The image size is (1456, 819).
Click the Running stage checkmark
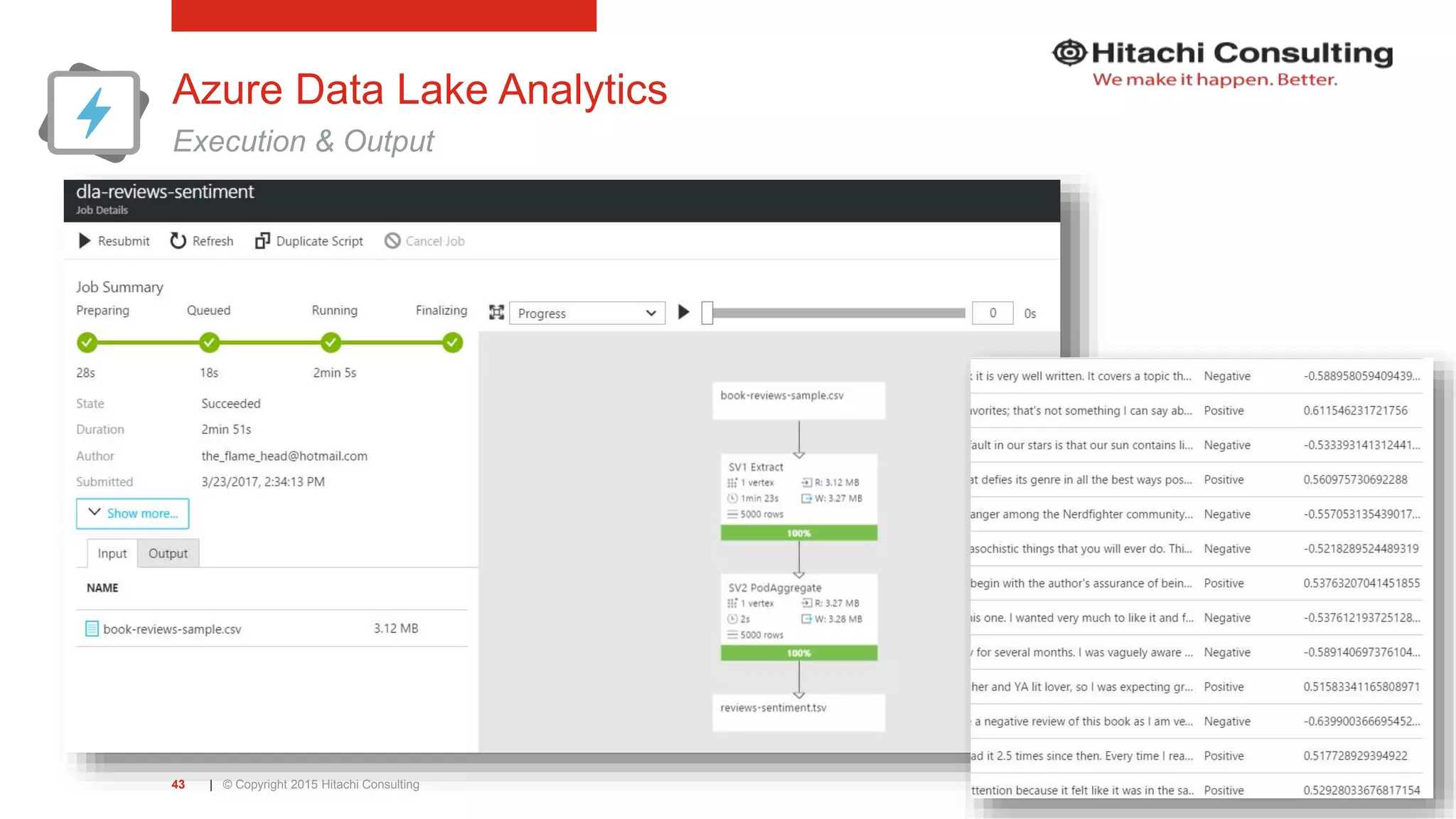pos(331,343)
